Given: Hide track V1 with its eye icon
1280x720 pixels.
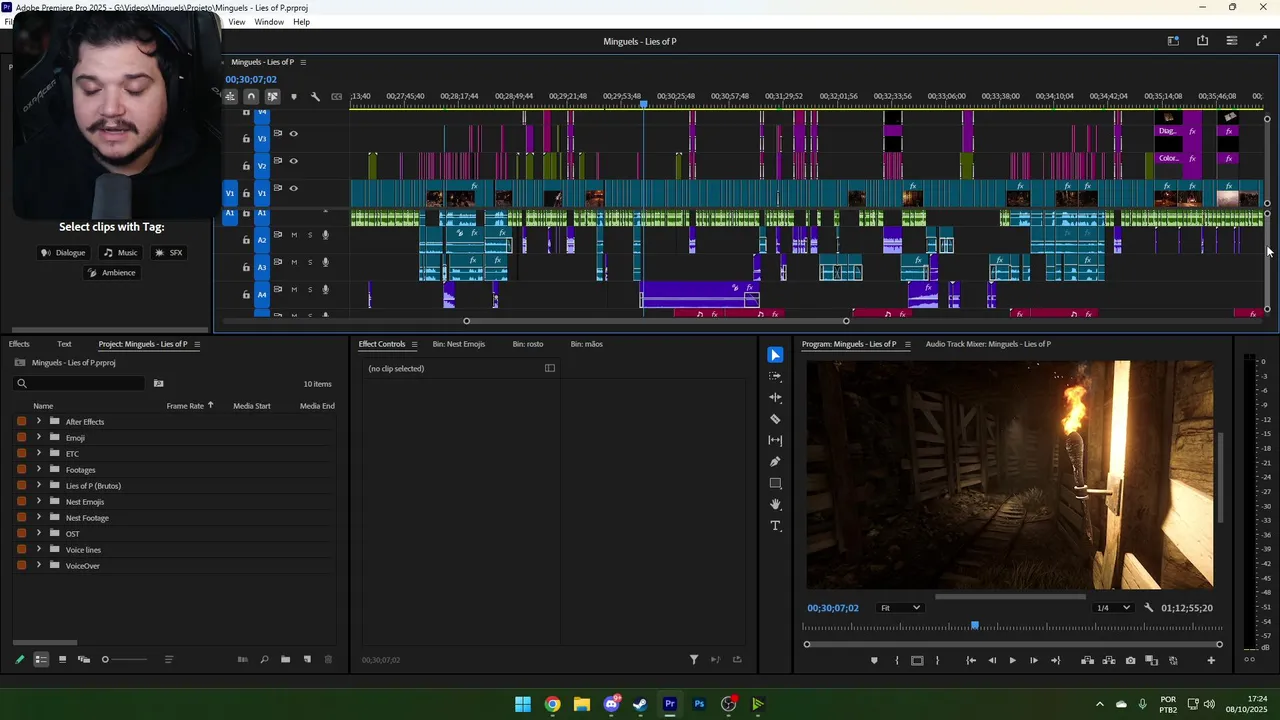Looking at the screenshot, I should click(x=293, y=188).
